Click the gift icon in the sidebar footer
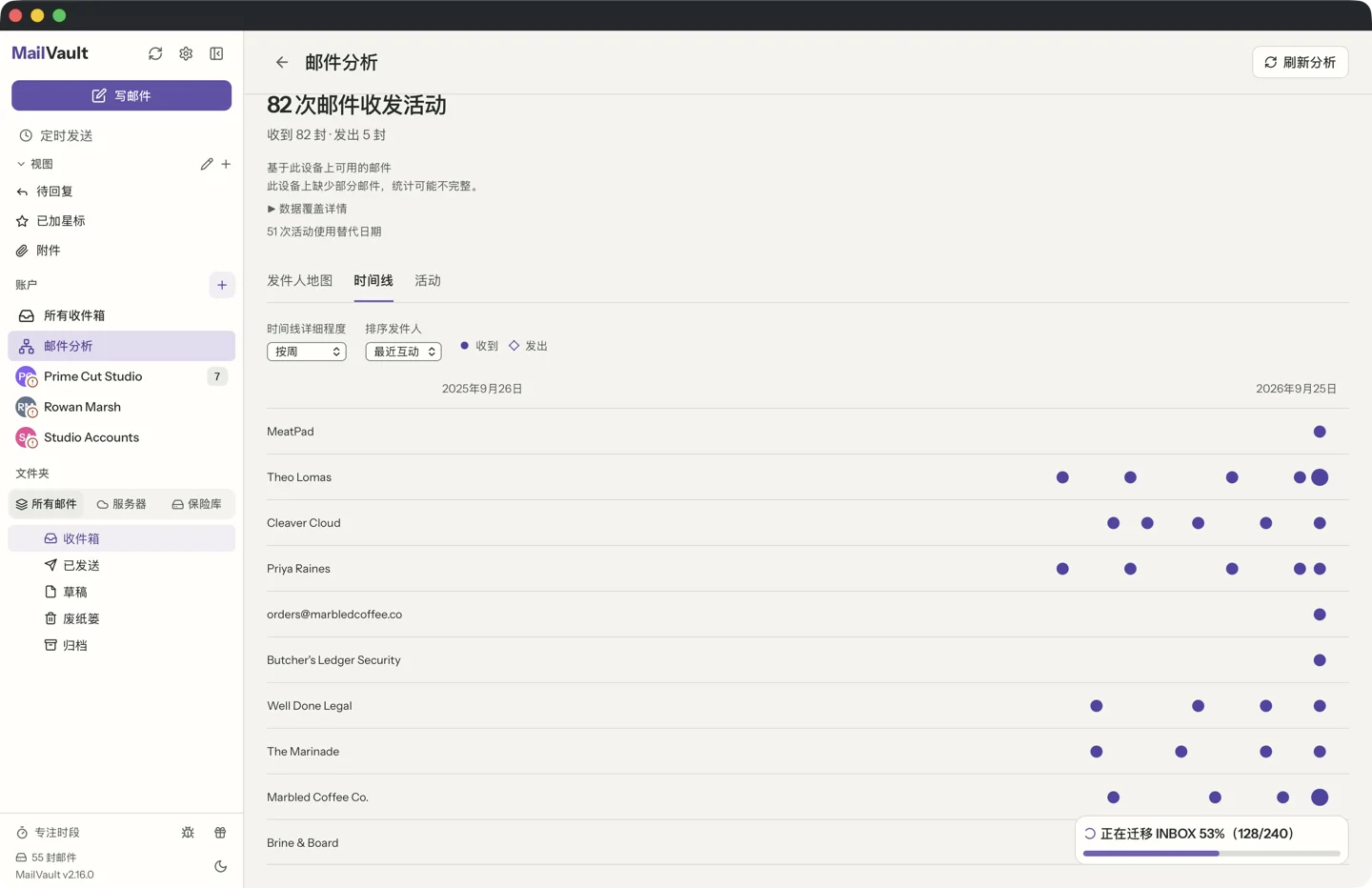The width and height of the screenshot is (1372, 888). (220, 833)
